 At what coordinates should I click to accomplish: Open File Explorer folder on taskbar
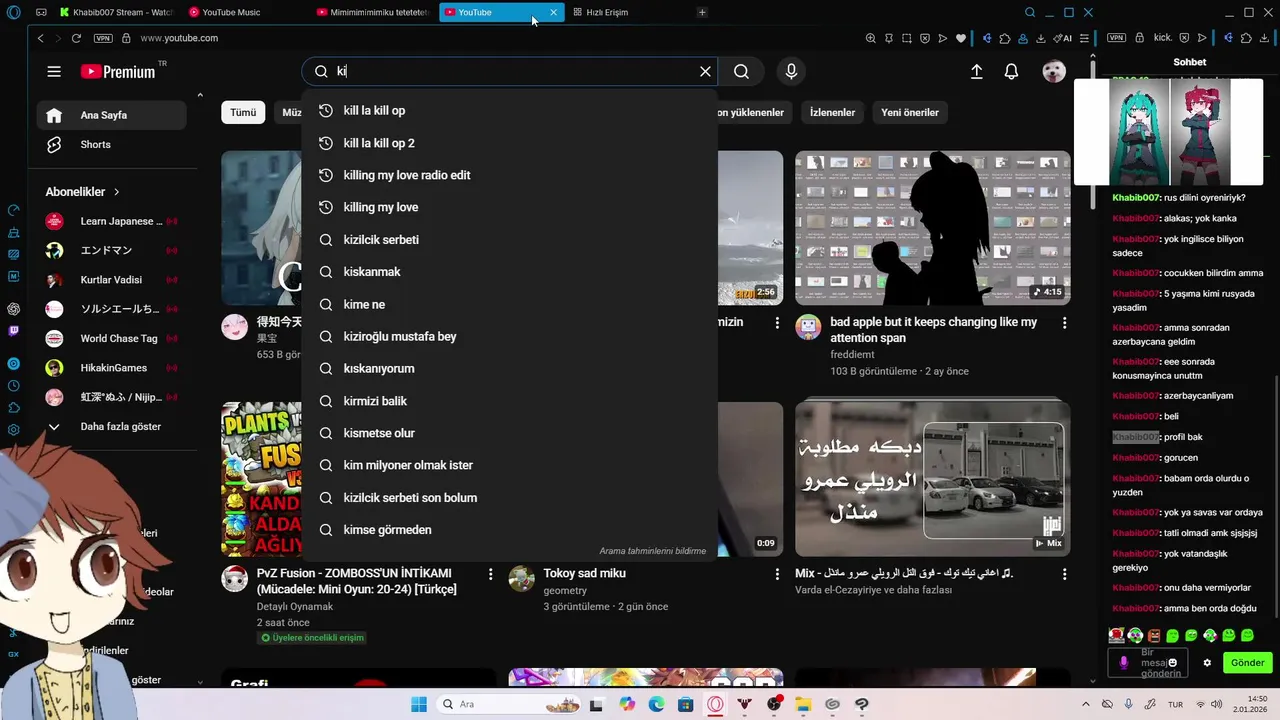(x=803, y=704)
